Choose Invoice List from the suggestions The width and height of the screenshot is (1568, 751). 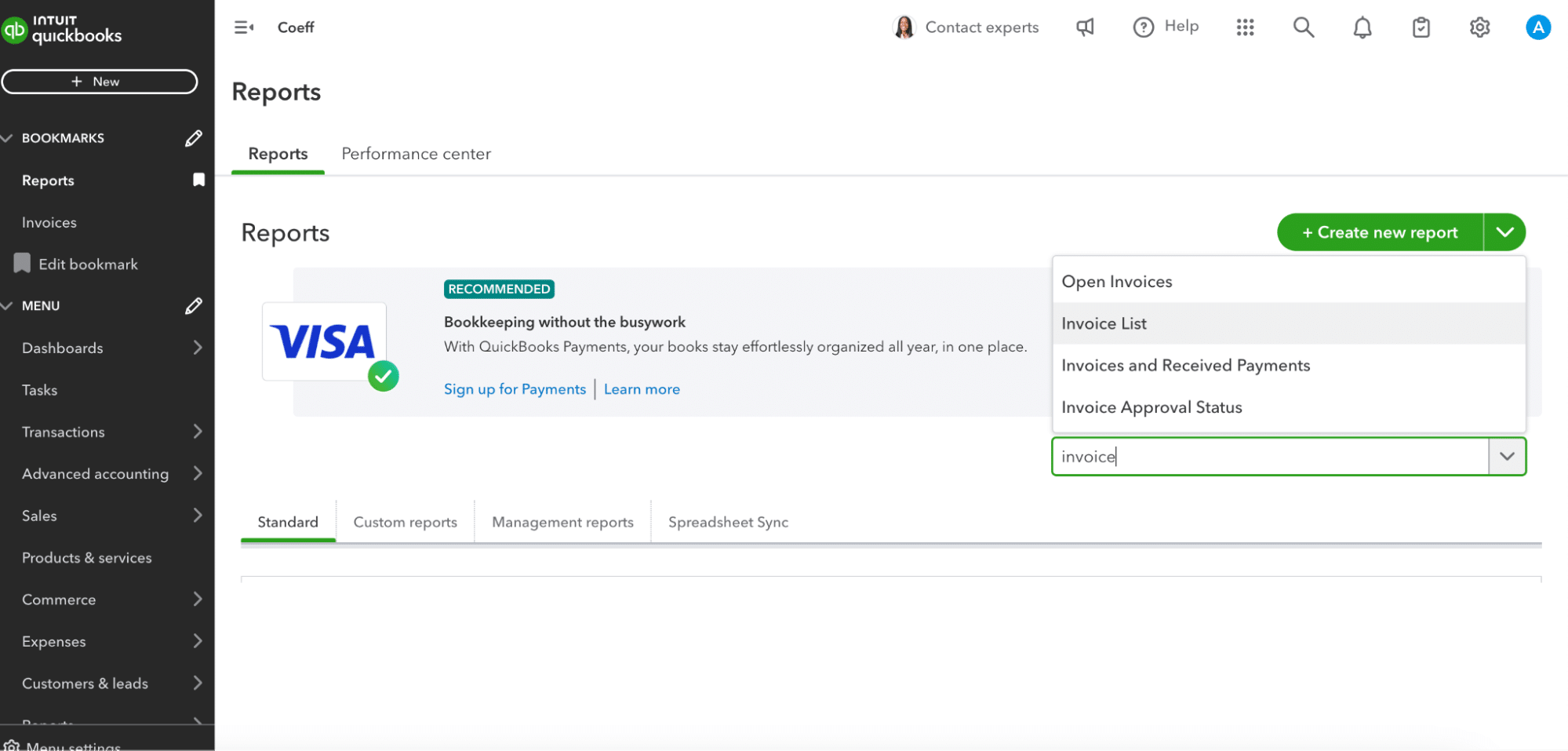pyautogui.click(x=1289, y=323)
